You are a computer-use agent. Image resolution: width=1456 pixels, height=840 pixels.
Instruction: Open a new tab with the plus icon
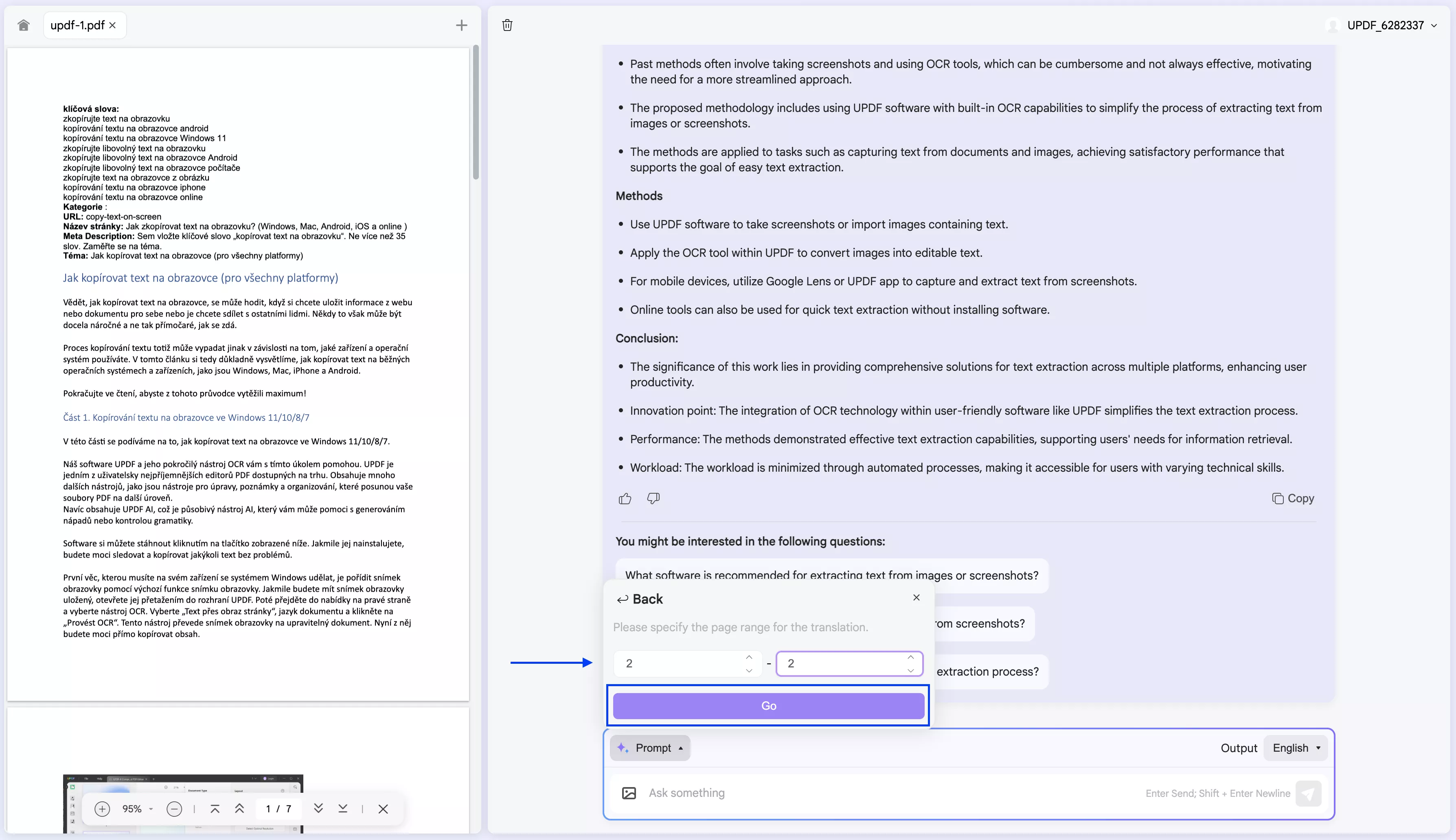coord(461,25)
